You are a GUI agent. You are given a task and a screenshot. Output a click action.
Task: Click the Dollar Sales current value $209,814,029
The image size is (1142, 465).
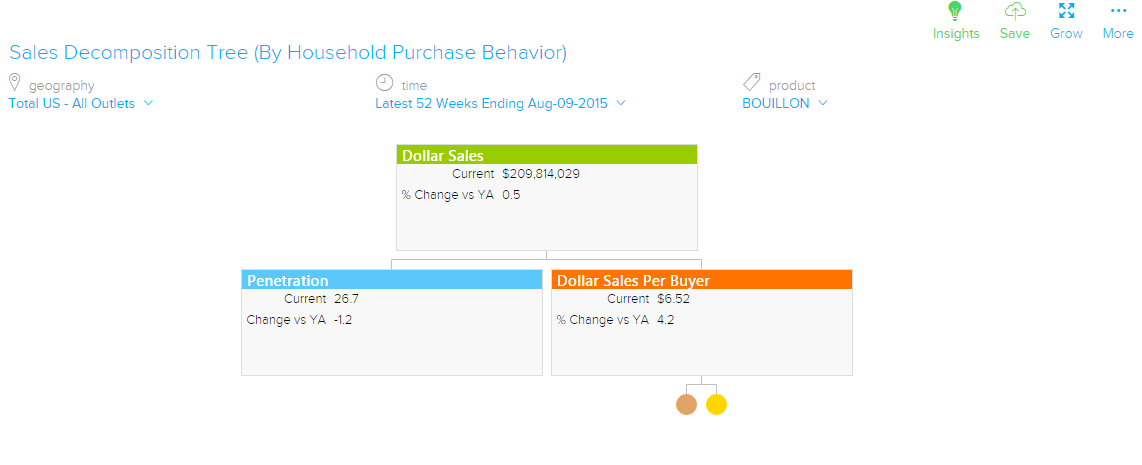(x=541, y=174)
